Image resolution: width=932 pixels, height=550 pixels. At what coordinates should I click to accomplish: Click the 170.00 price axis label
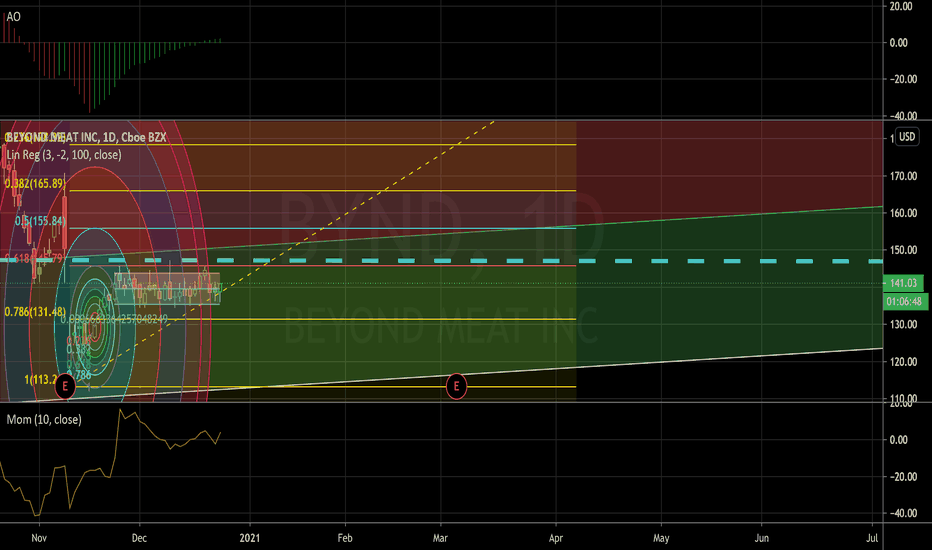coord(903,176)
